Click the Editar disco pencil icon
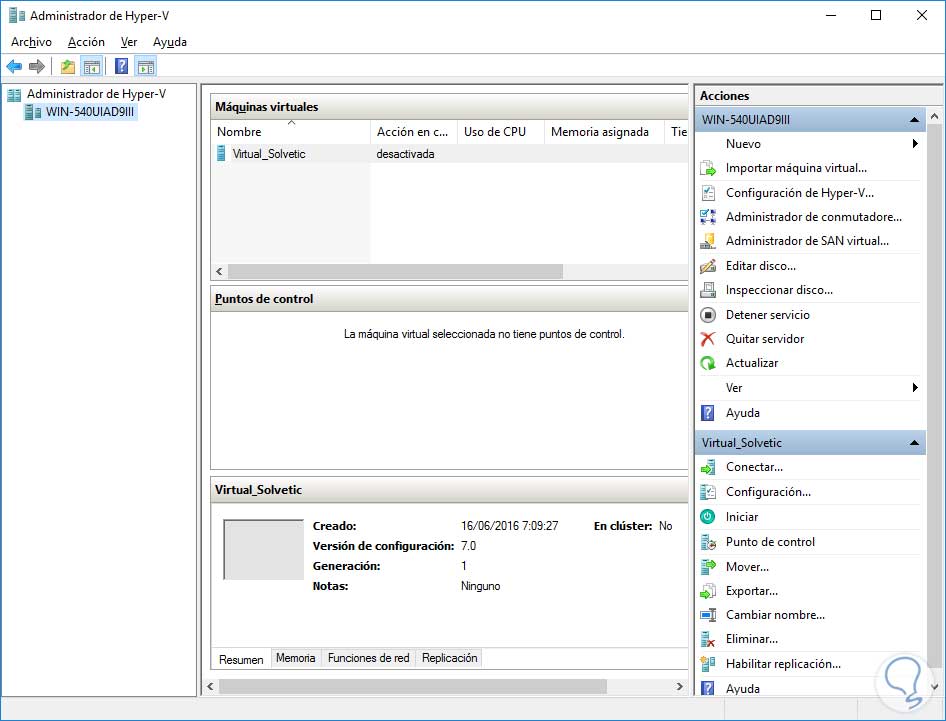 (708, 266)
